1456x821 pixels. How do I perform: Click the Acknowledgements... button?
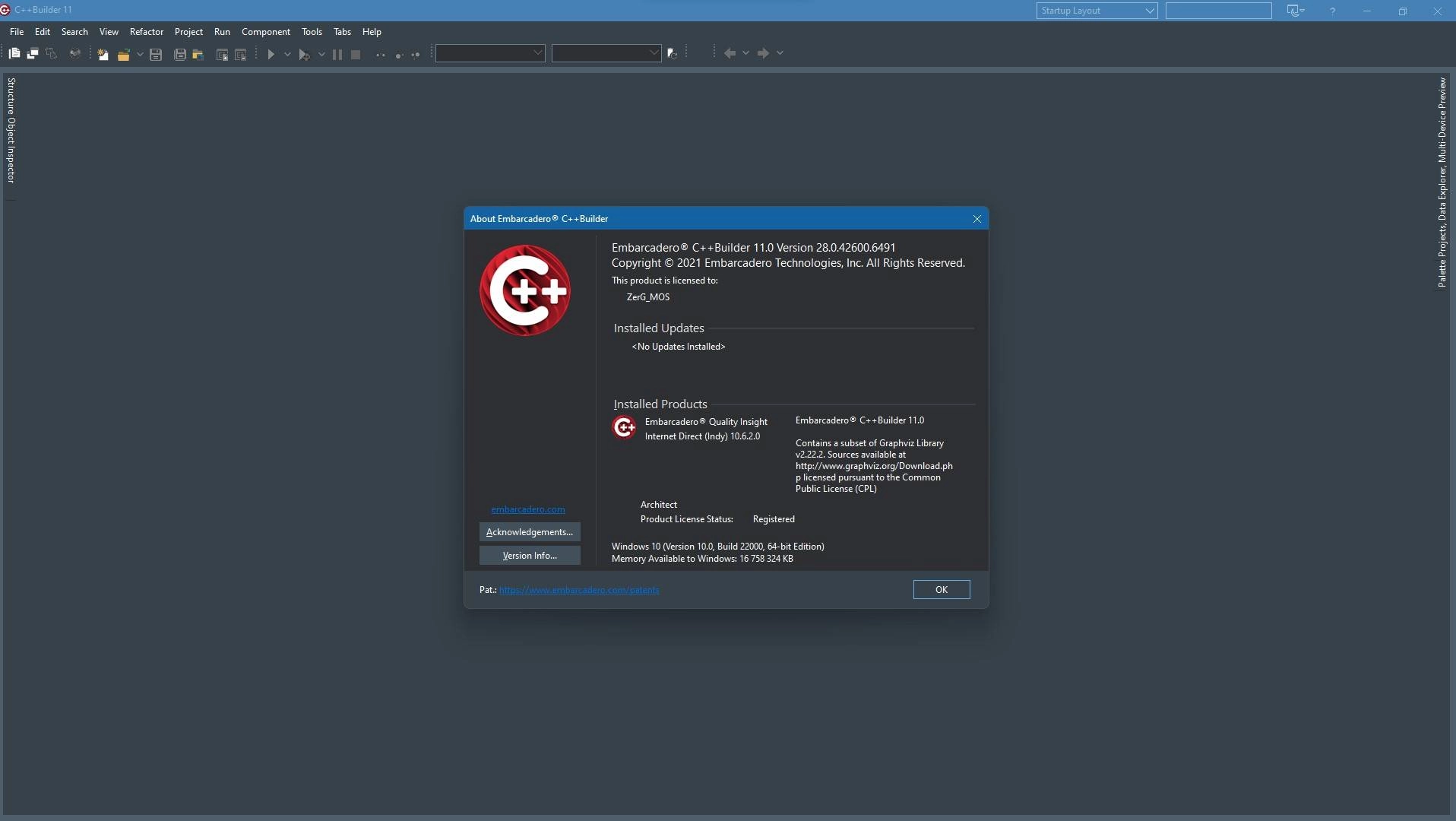(530, 532)
